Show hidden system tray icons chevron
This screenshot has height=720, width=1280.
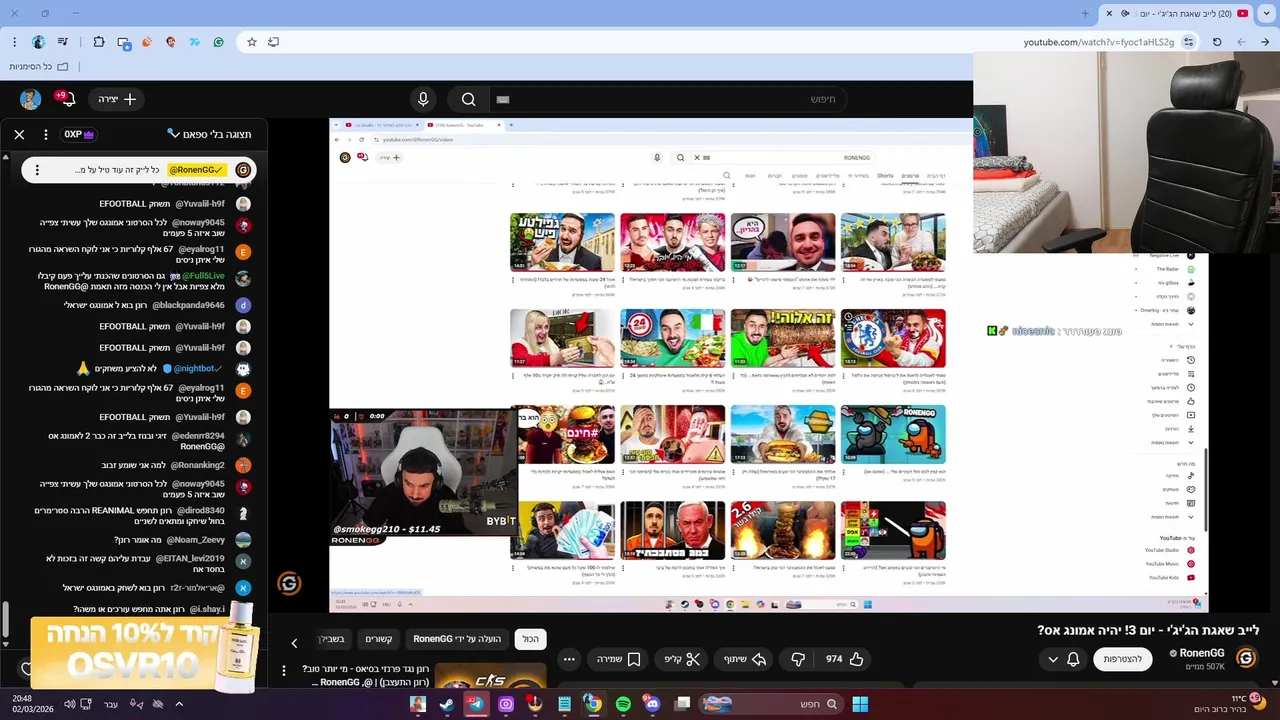click(x=179, y=704)
